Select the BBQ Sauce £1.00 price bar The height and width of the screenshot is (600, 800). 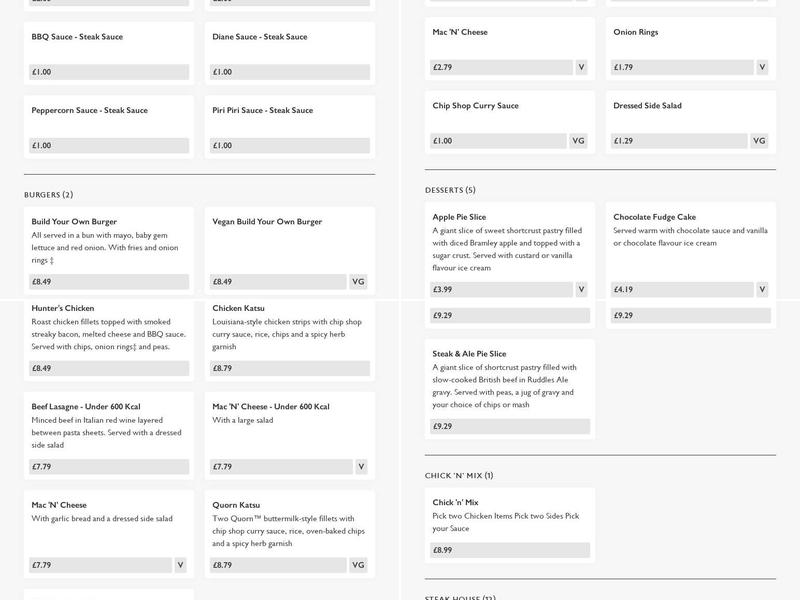tap(109, 72)
